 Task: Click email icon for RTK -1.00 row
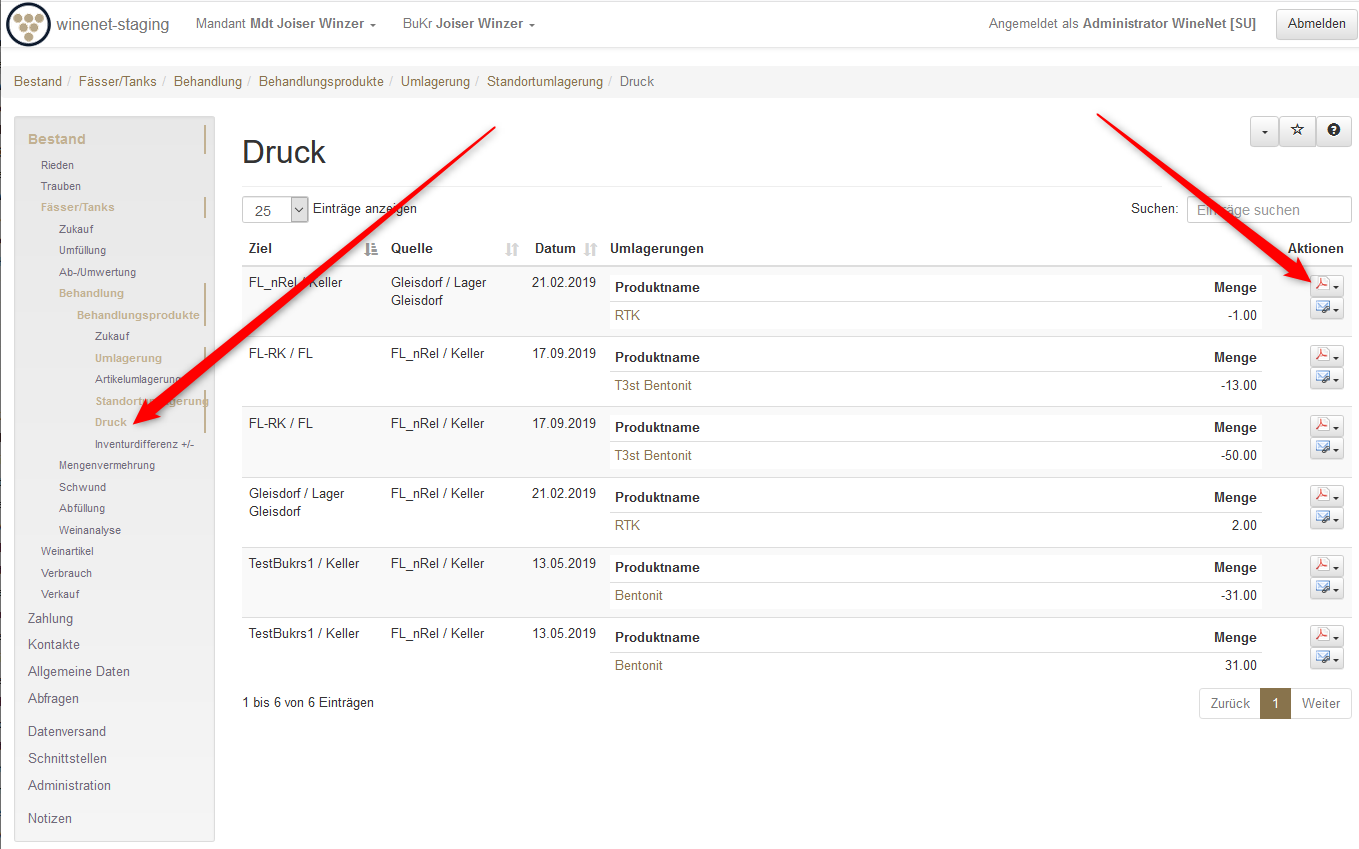1321,309
